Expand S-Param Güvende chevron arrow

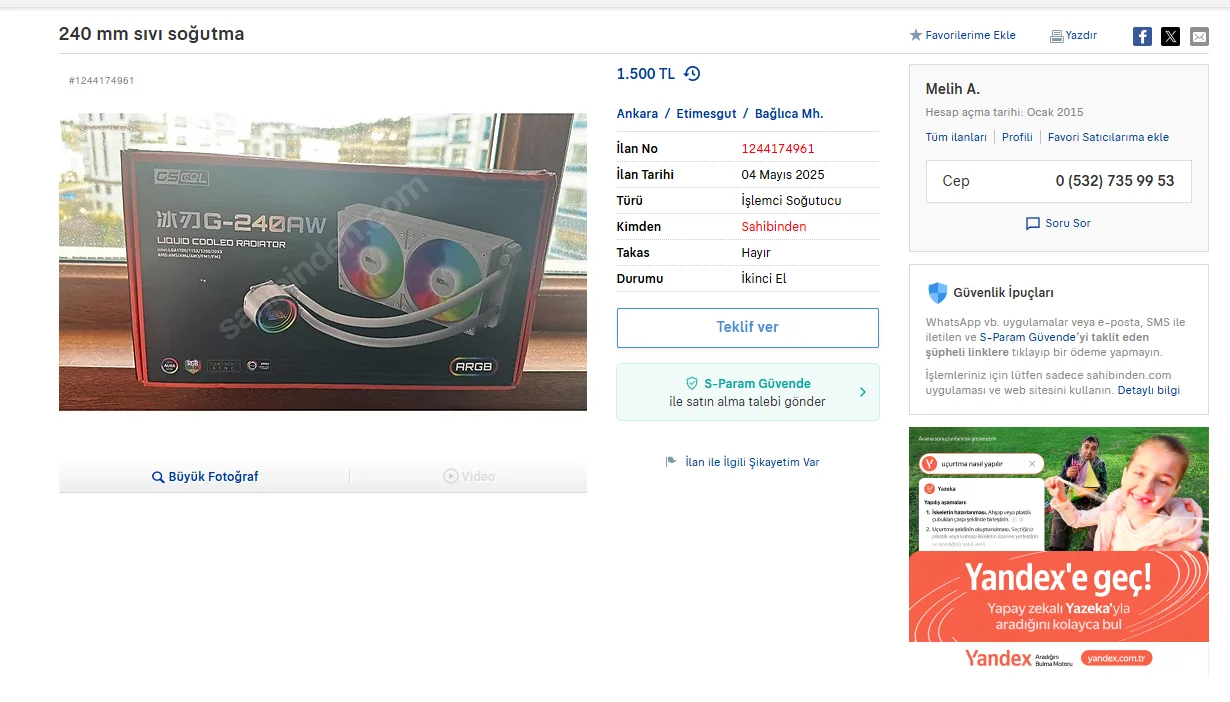[863, 392]
